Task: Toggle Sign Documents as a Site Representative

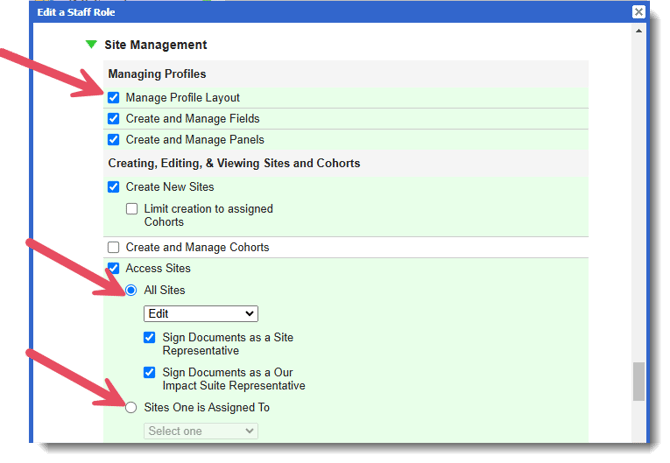Action: (x=150, y=338)
